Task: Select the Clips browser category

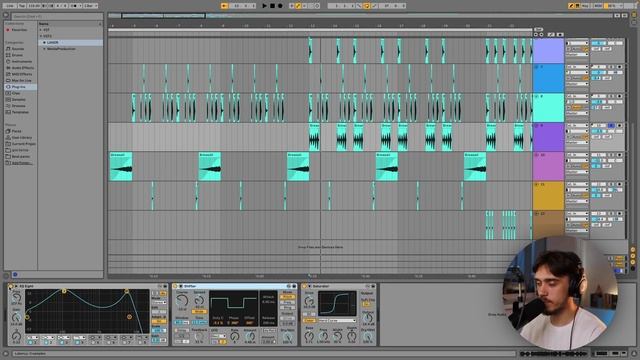Action: 16,93
